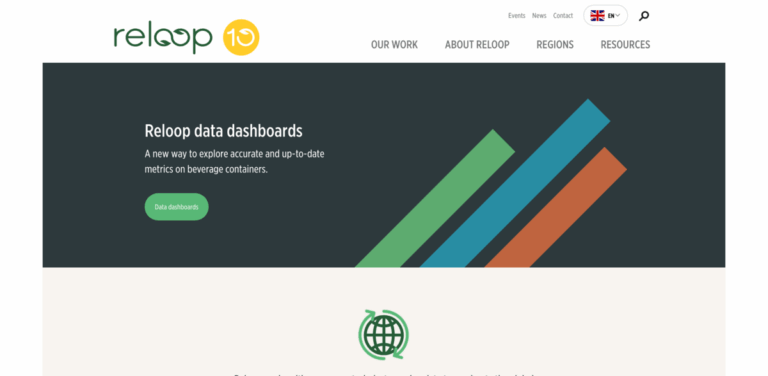Click the text 'metrics on beverage containers.'

point(206,170)
